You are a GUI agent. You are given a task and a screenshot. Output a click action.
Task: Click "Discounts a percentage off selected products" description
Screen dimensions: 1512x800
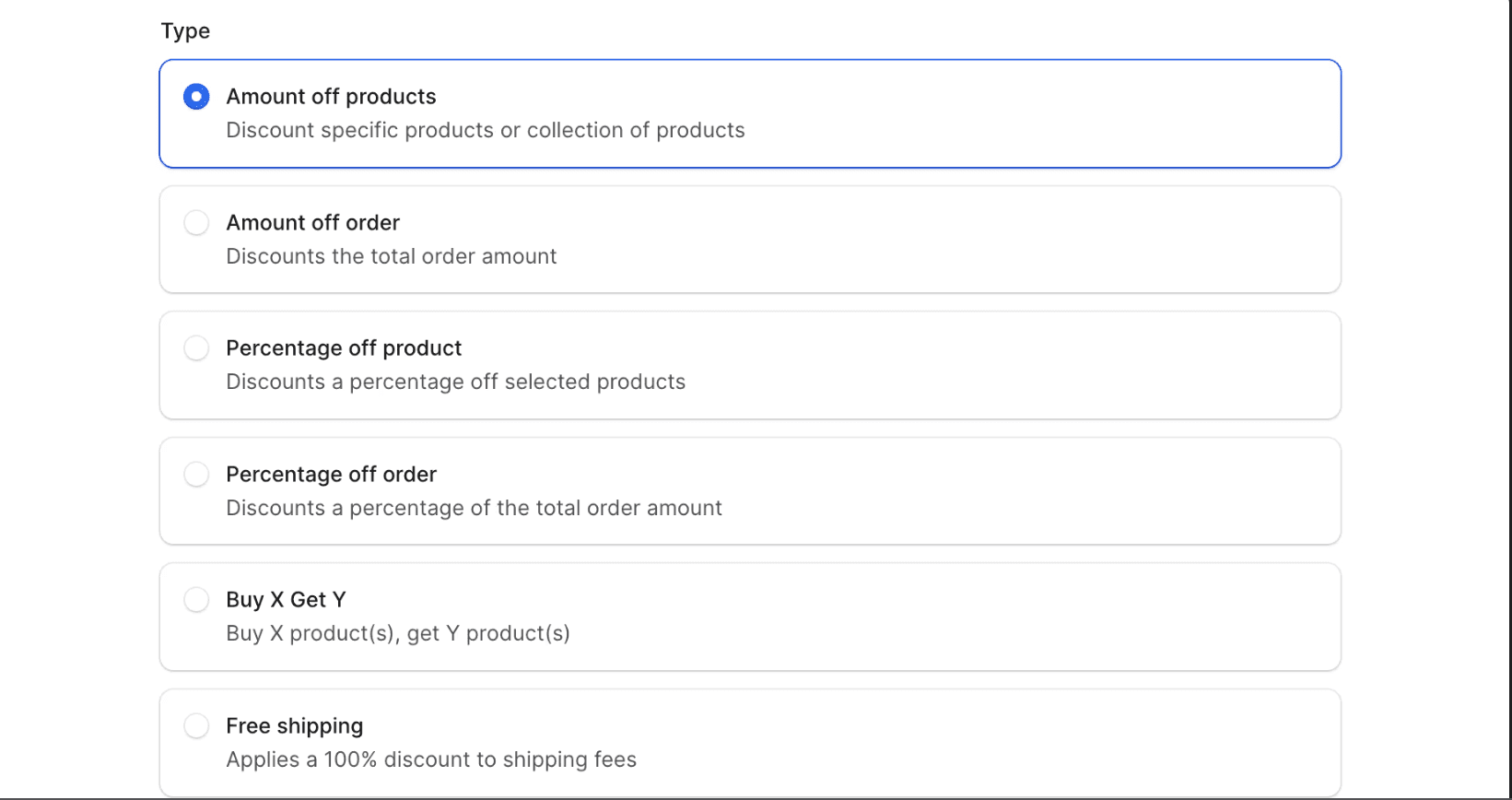(455, 382)
